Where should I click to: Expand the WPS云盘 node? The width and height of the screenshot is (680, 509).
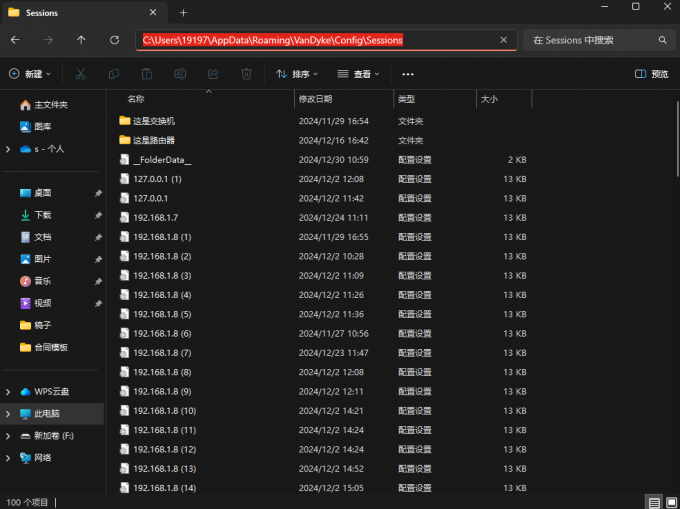(8, 392)
